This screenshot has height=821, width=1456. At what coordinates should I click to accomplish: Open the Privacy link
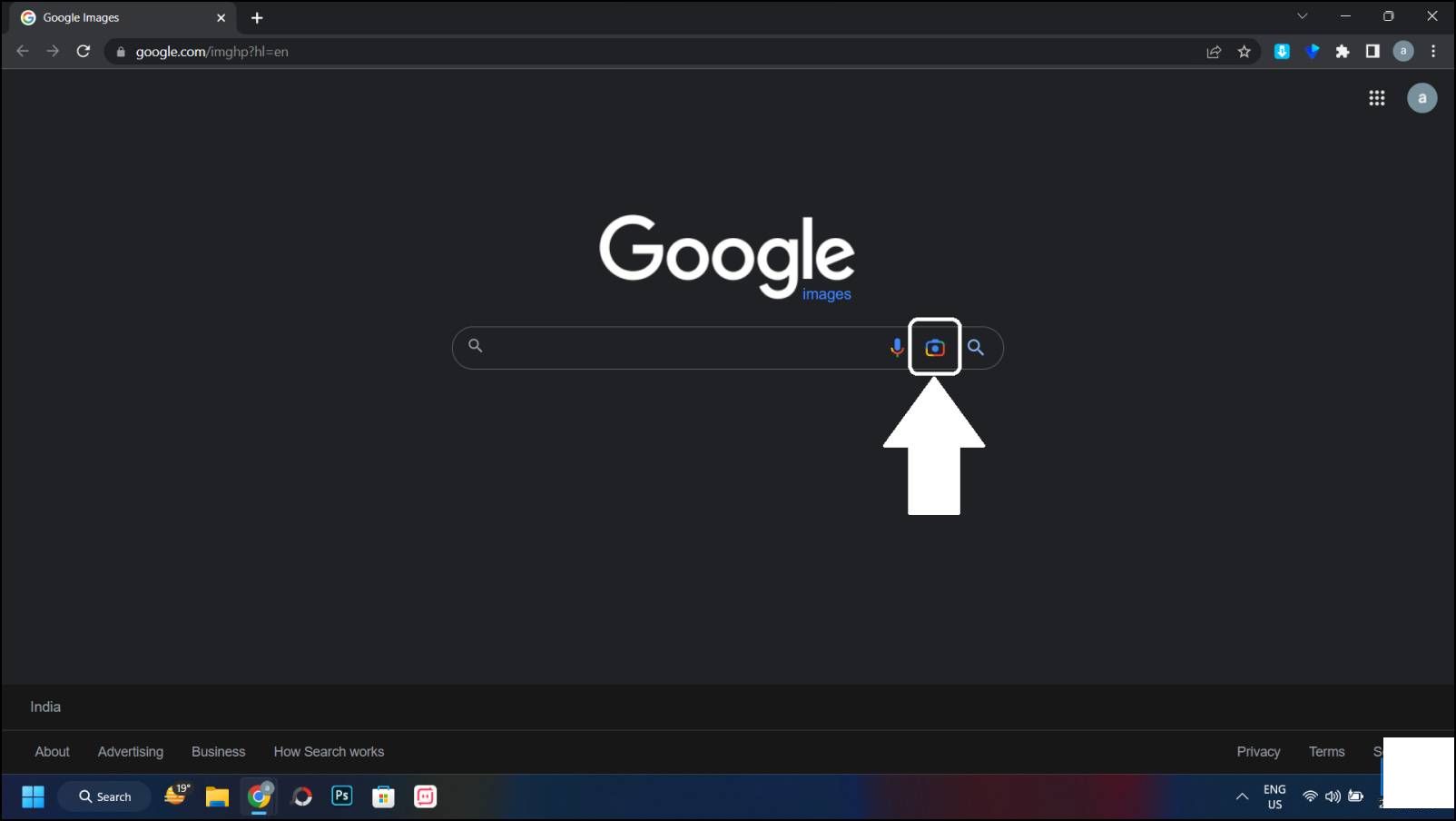pos(1258,752)
